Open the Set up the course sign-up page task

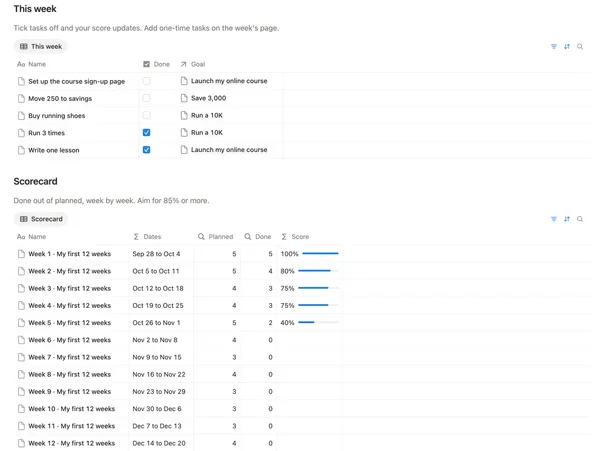[x=77, y=81]
